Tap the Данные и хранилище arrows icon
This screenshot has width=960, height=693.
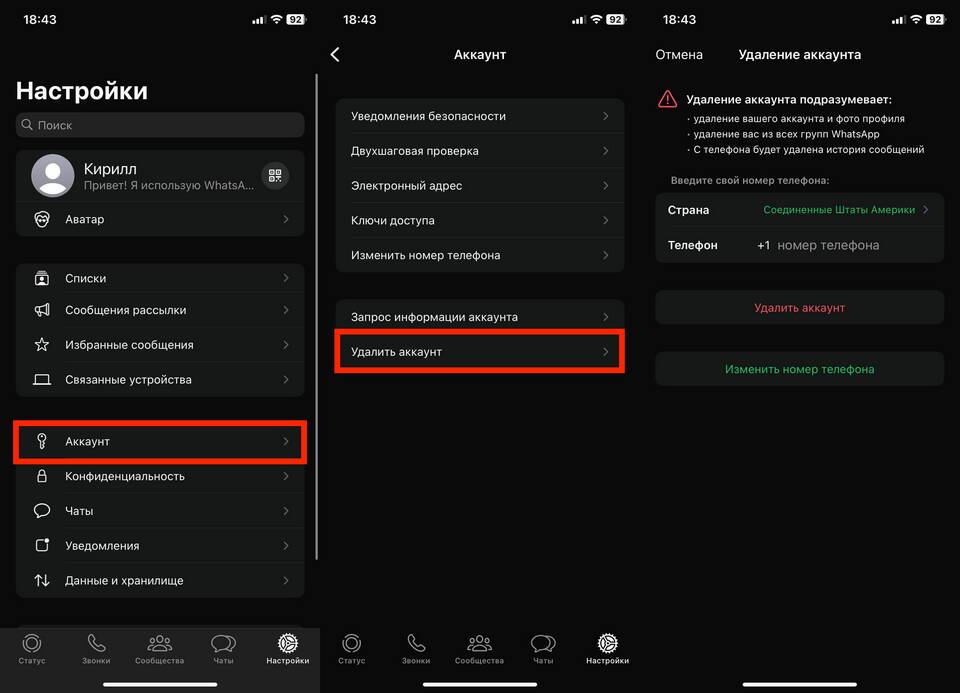click(x=42, y=580)
